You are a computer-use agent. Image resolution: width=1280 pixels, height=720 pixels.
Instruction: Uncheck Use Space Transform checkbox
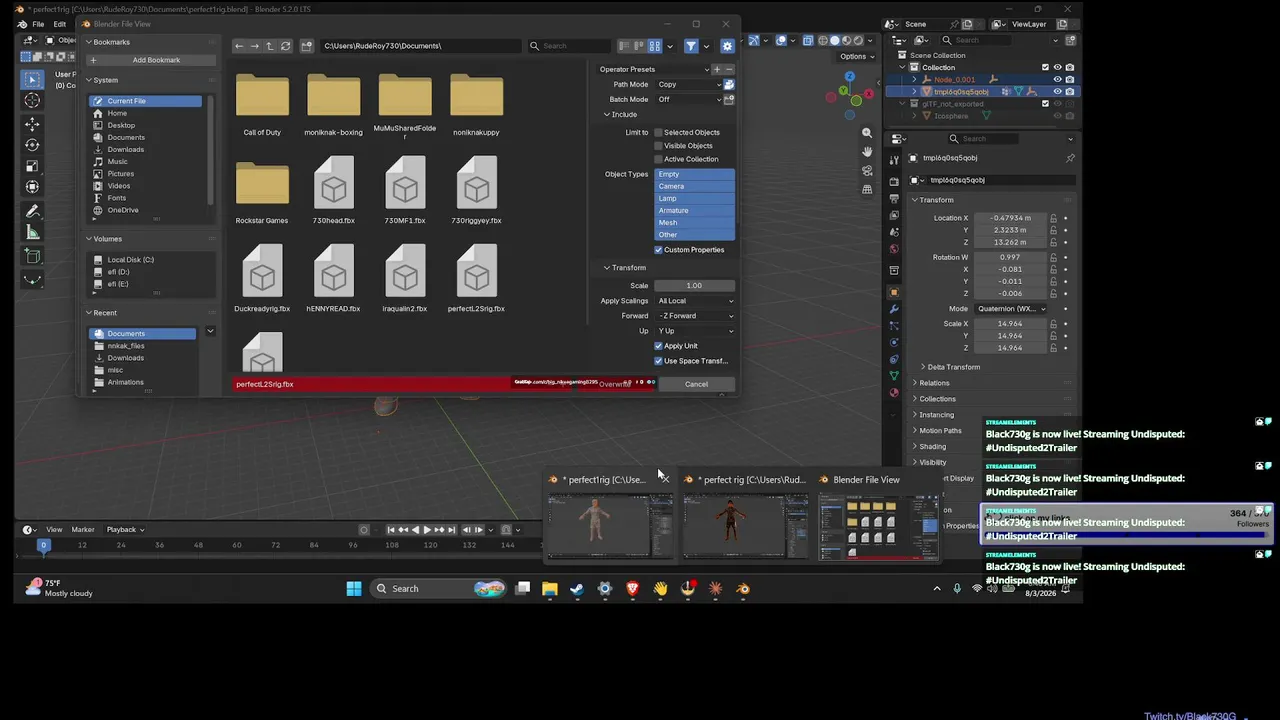click(658, 361)
